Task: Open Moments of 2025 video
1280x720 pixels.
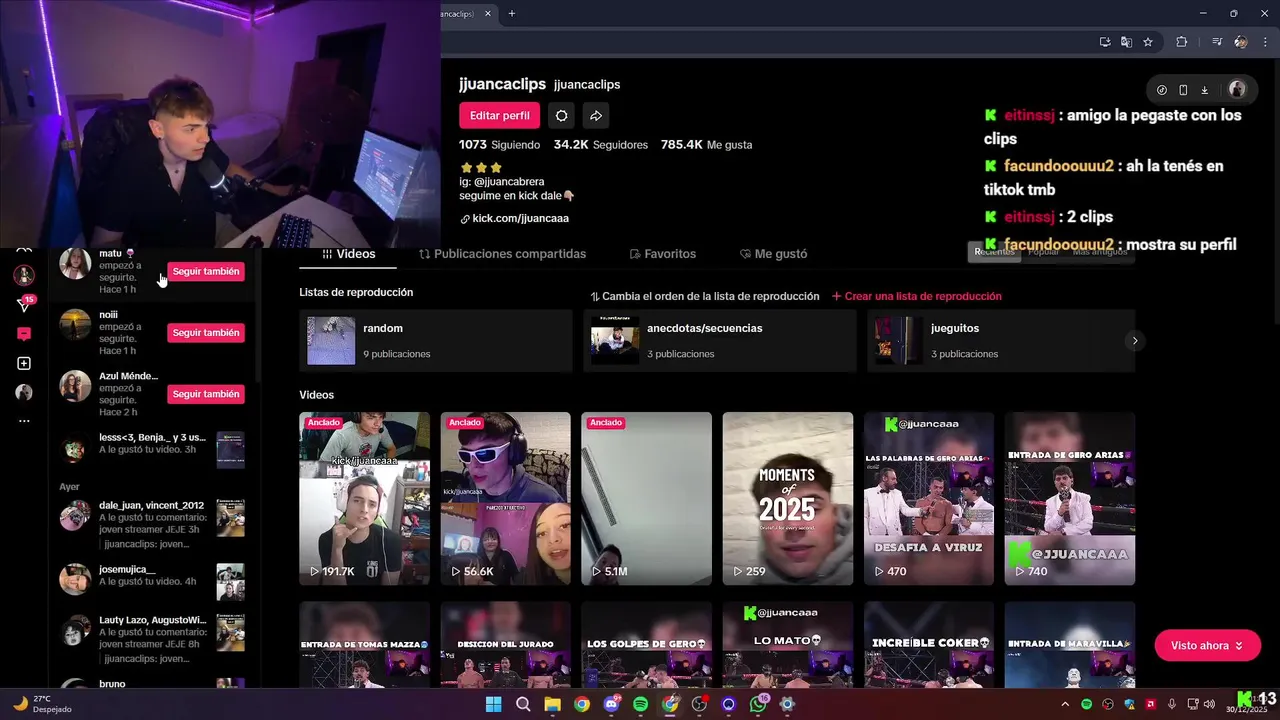Action: (787, 498)
